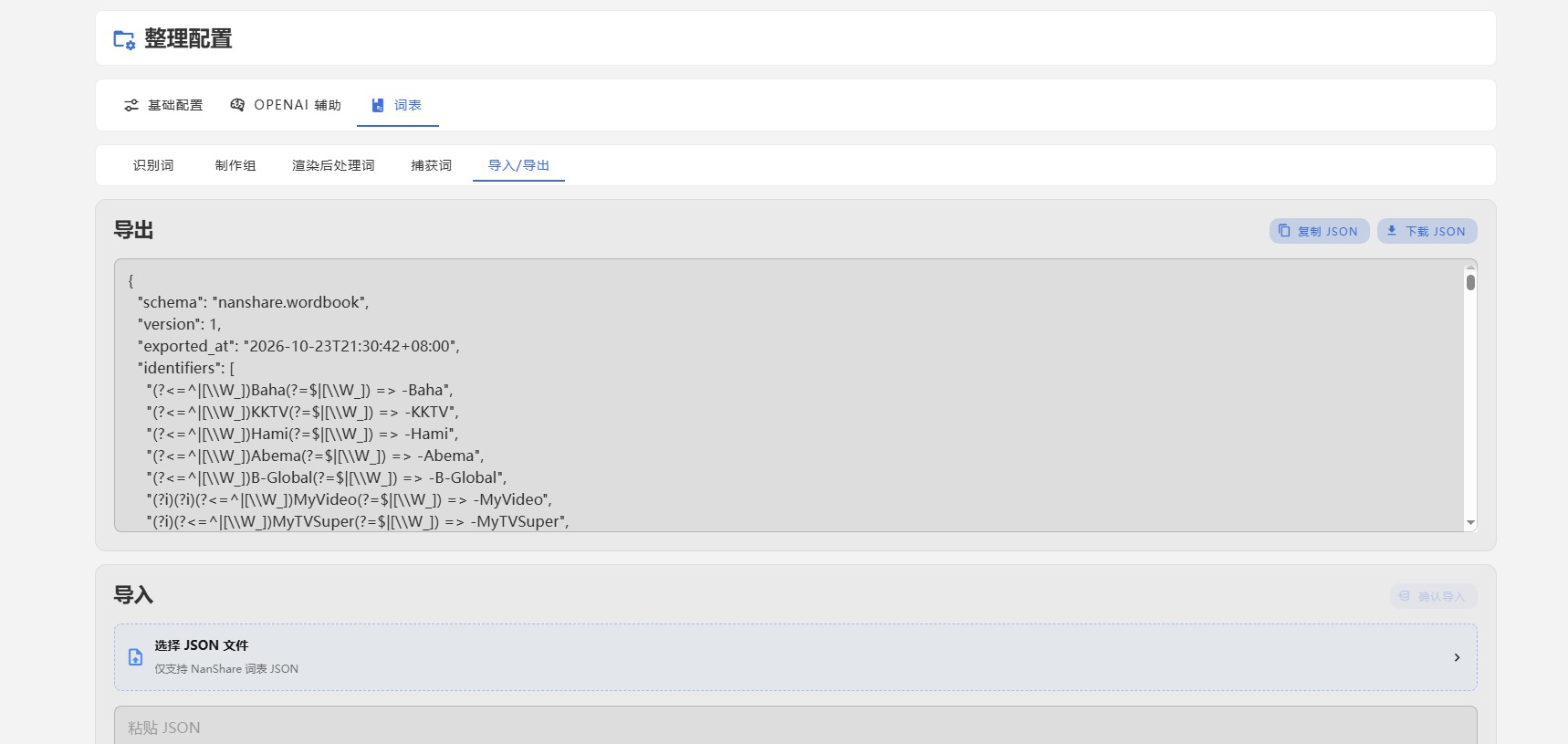Click the export scrollbar down arrow
The image size is (1568, 744).
pyautogui.click(x=1470, y=523)
